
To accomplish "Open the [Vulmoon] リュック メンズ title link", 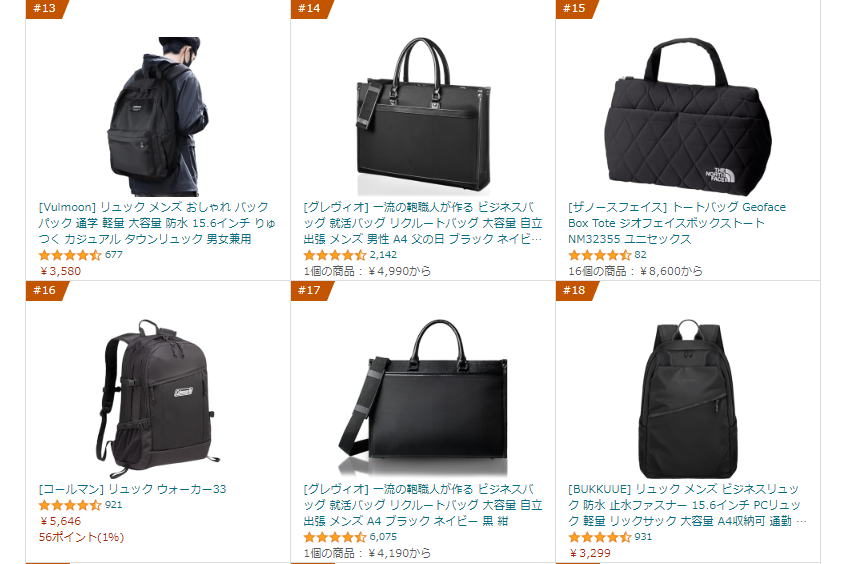I will 157,223.
